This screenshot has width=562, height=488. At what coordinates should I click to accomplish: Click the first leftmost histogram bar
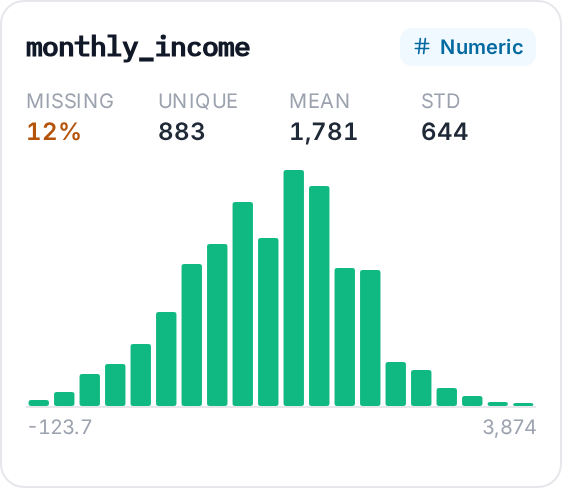38,403
